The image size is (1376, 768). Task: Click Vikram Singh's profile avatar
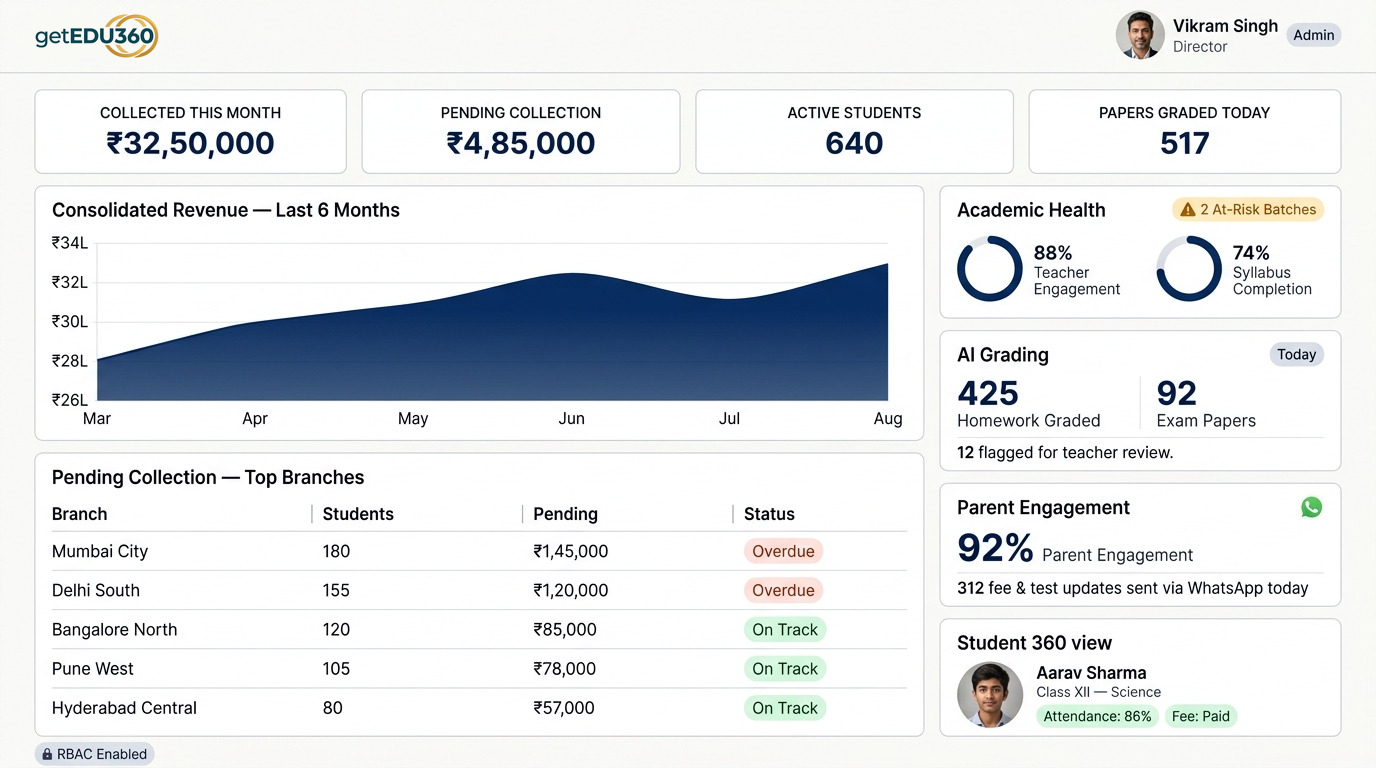(1140, 35)
